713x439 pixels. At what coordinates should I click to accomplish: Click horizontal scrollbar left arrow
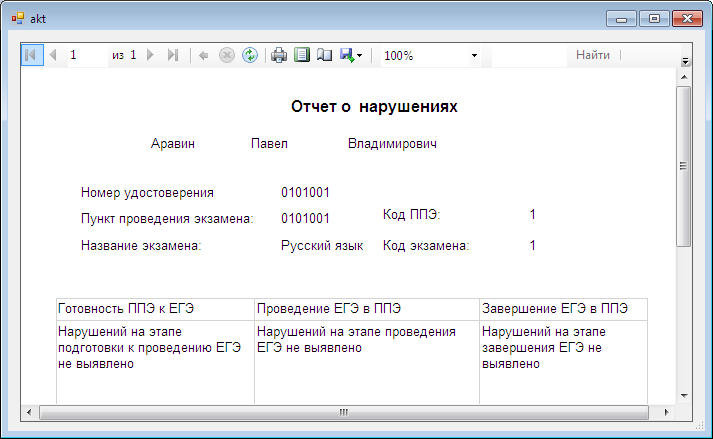tap(30, 413)
